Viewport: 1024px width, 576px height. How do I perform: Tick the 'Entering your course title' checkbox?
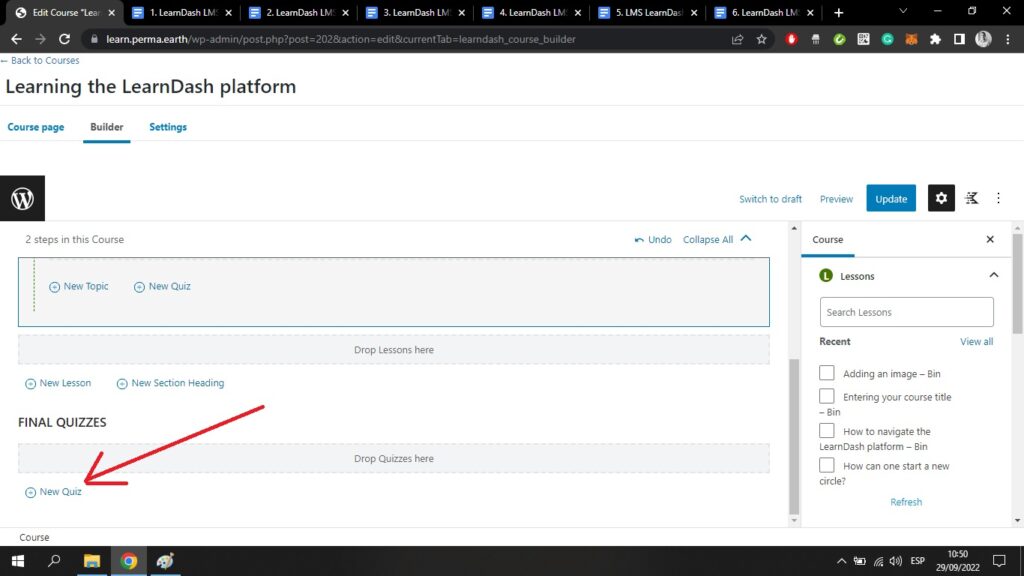(x=827, y=396)
